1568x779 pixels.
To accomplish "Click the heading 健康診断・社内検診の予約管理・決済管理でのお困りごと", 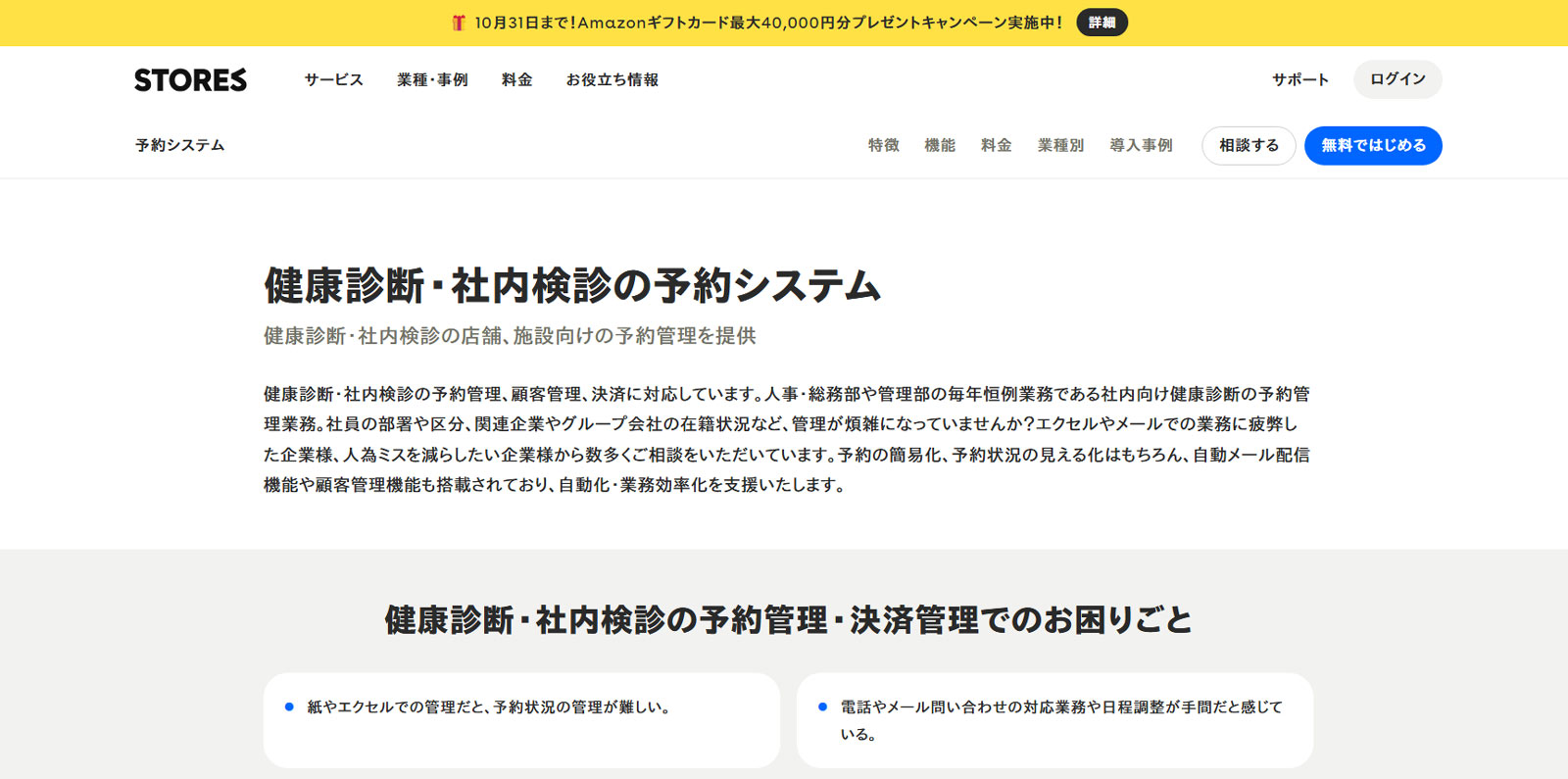I will click(788, 620).
